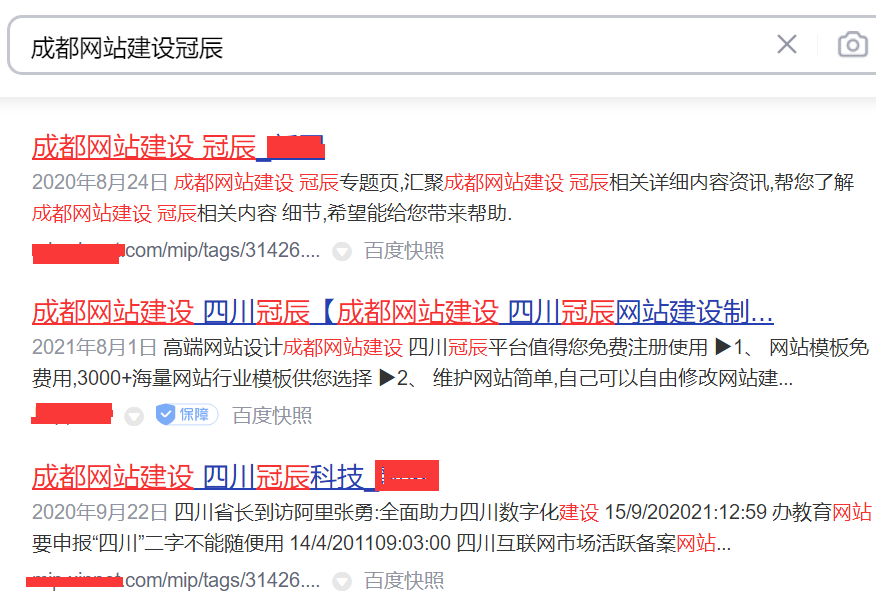This screenshot has width=876, height=602.
Task: Click text 相关内容 细节,希望能给您带来帮助
Action: pos(354,213)
